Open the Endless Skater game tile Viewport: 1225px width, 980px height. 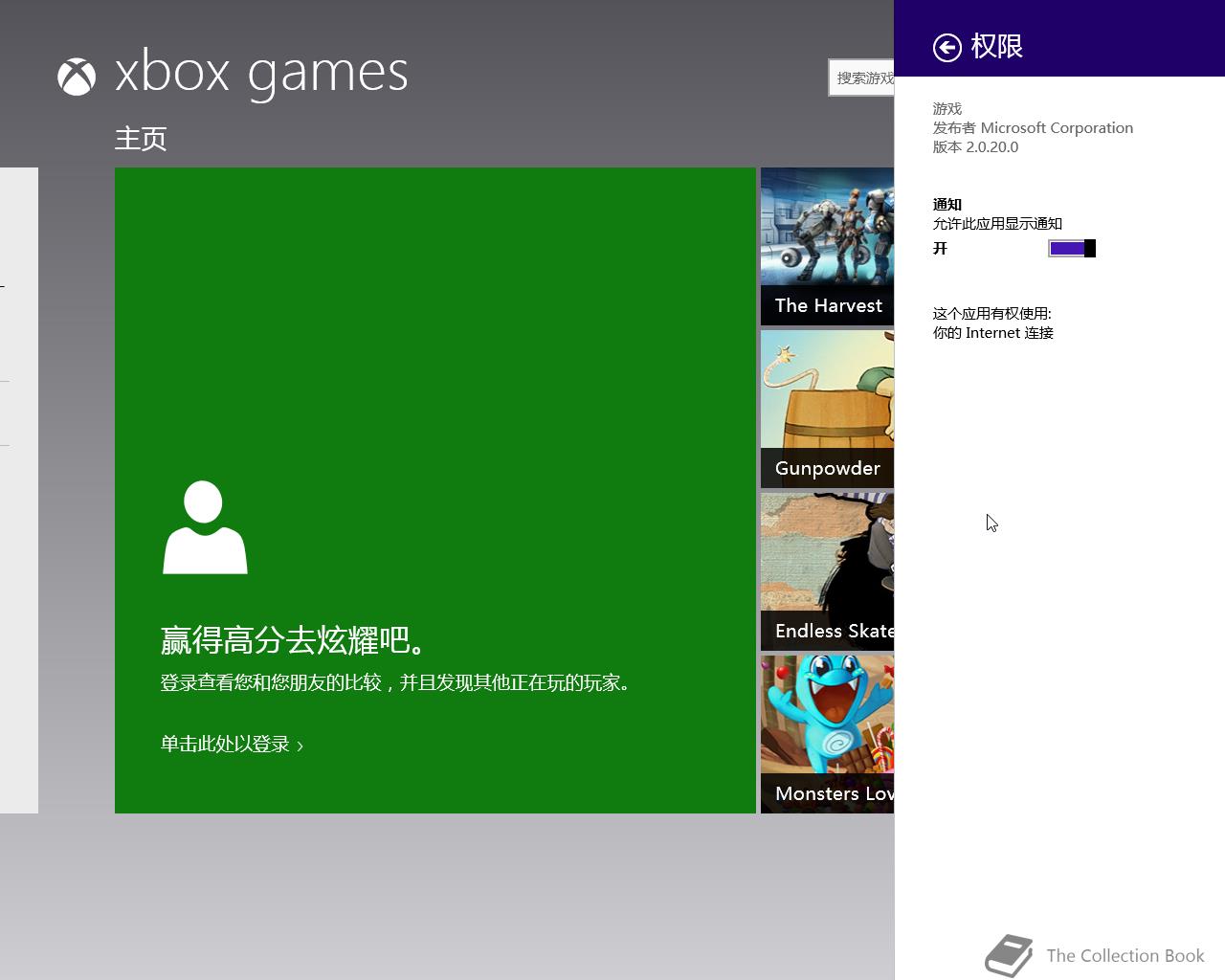point(827,572)
